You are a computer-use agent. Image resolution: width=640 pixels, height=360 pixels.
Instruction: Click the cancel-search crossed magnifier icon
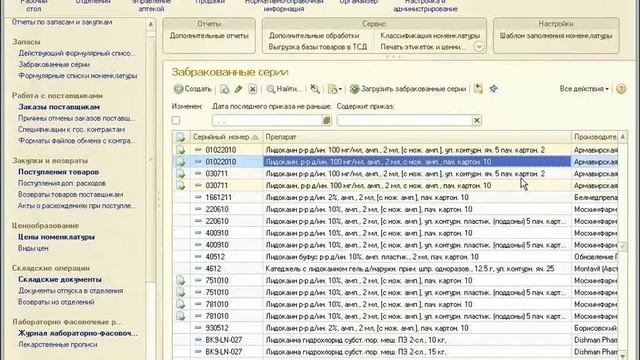click(315, 89)
